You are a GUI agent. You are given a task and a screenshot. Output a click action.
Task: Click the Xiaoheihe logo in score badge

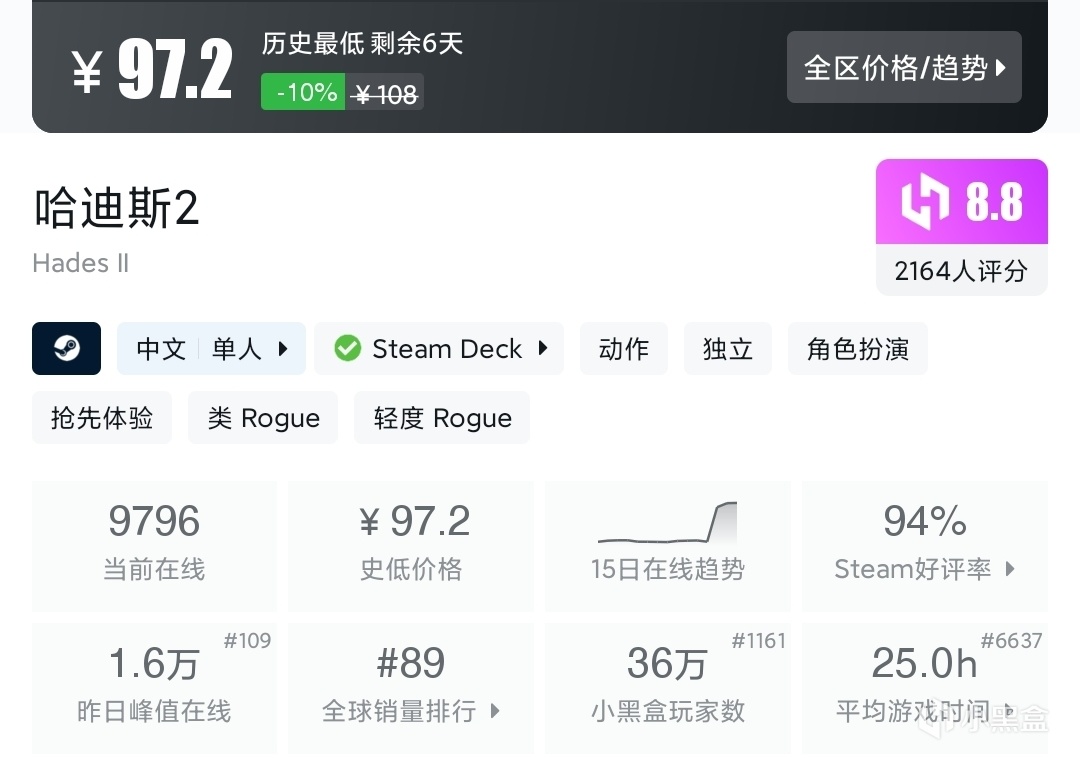[x=923, y=202]
